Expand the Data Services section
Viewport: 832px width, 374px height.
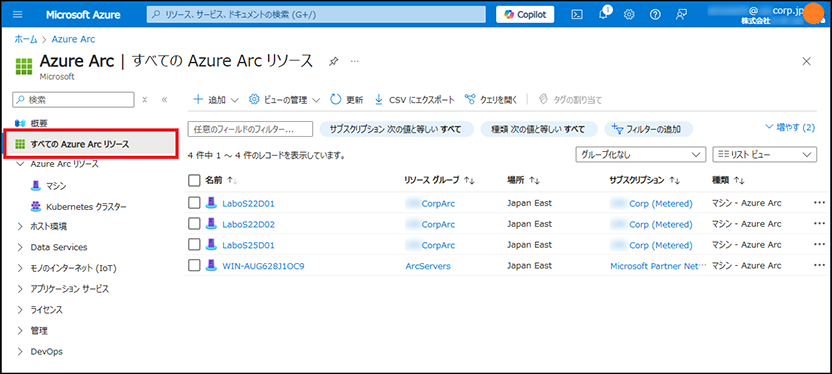click(20, 247)
